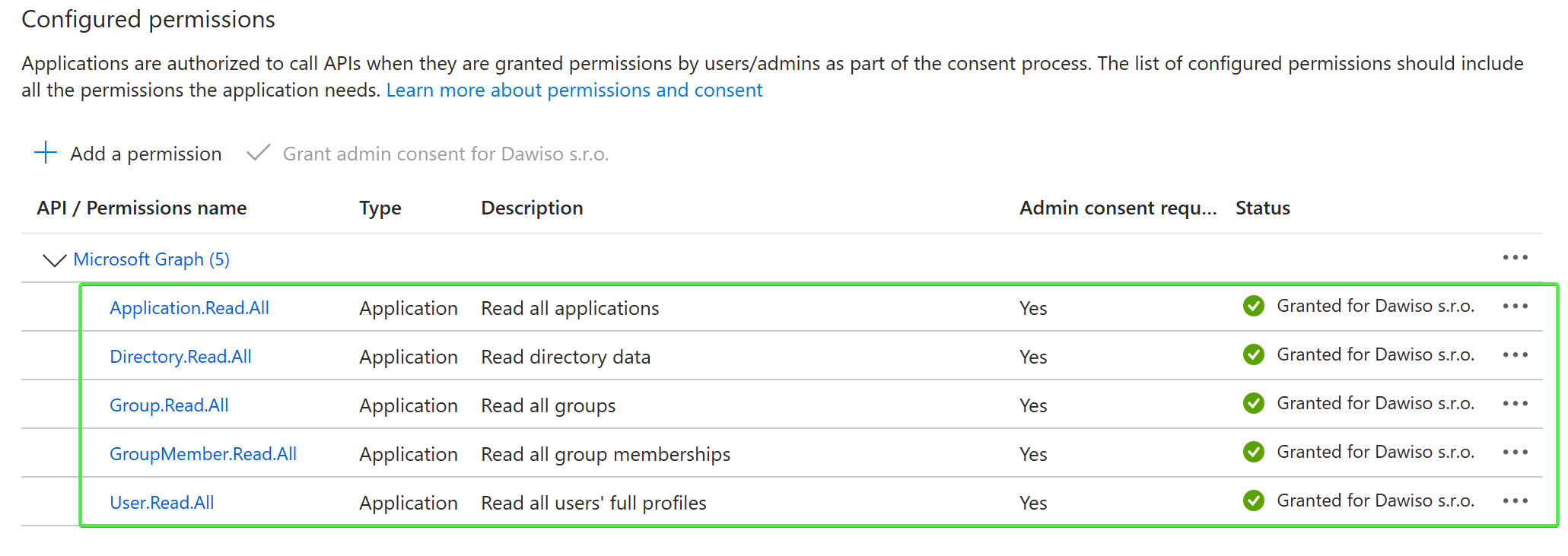Click green granted status icon for Application.Read.All
Viewport: 1568px width, 556px height.
click(1253, 306)
